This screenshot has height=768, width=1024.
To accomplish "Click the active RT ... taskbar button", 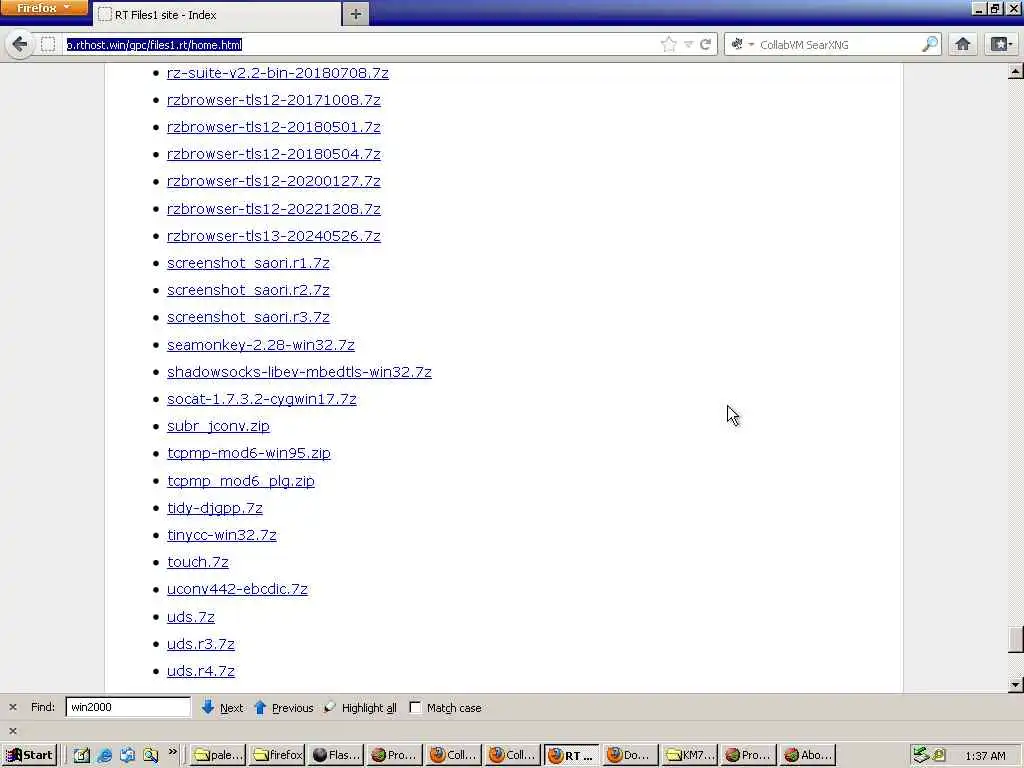I will tap(572, 755).
